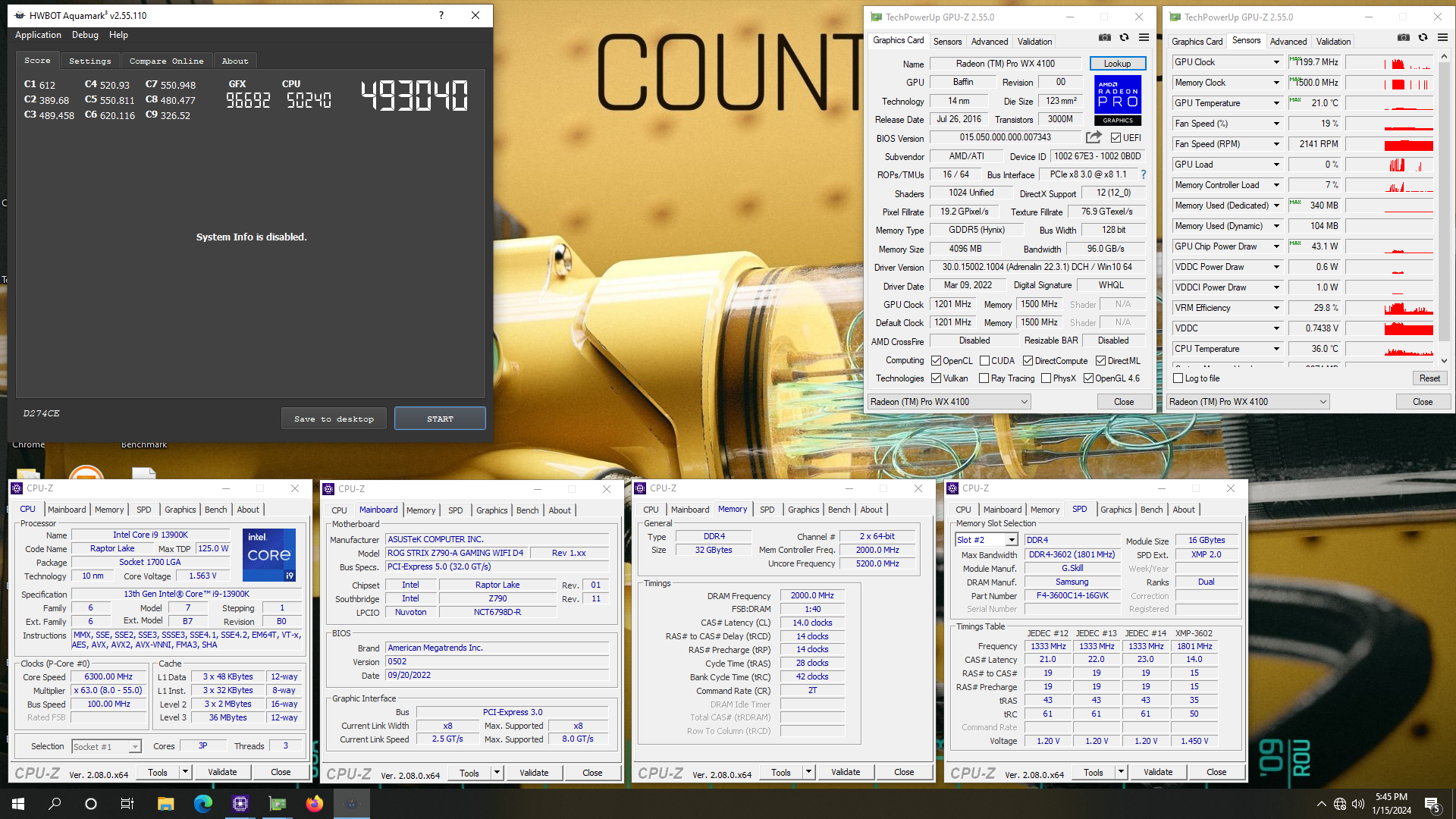This screenshot has height=819, width=1456.
Task: Click the Reset button in GPU-Z Sensors
Action: tap(1429, 378)
